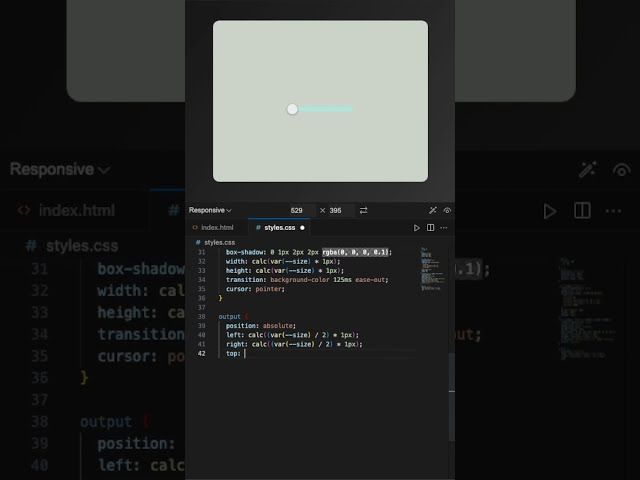
Task: Select the large index.html tab in background
Action: [67, 211]
